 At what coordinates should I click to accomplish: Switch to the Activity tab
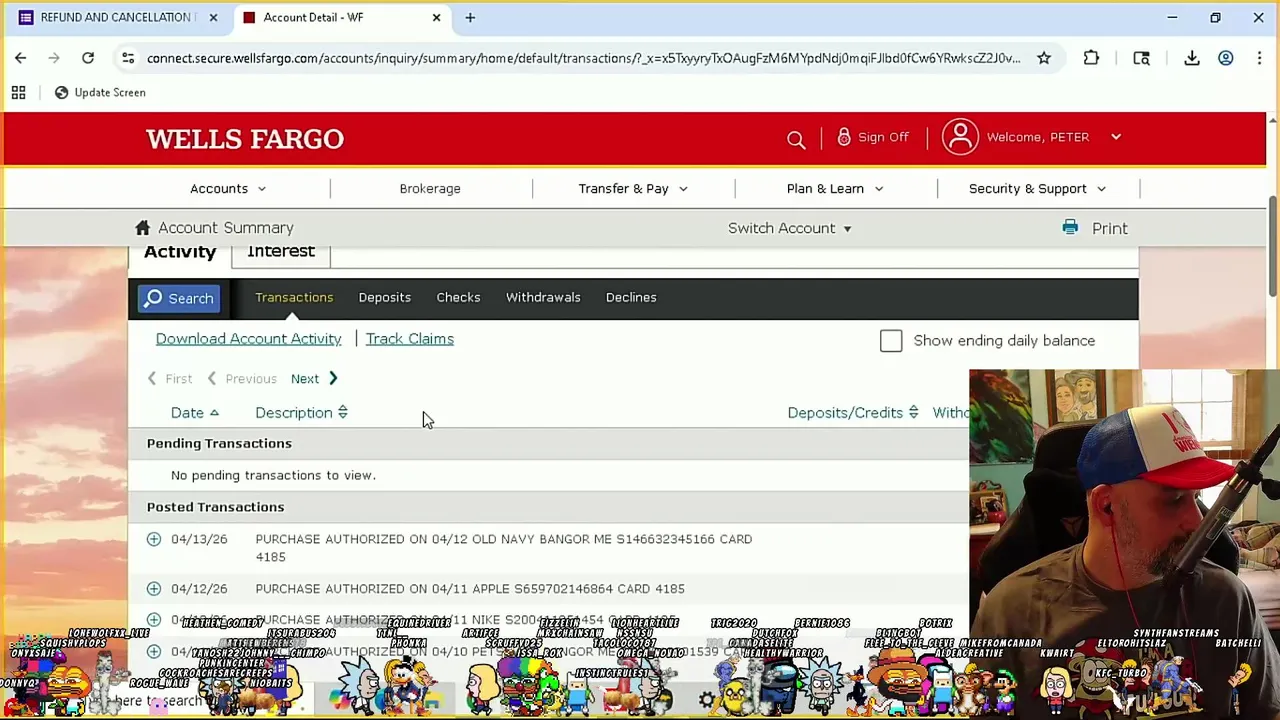pyautogui.click(x=180, y=252)
